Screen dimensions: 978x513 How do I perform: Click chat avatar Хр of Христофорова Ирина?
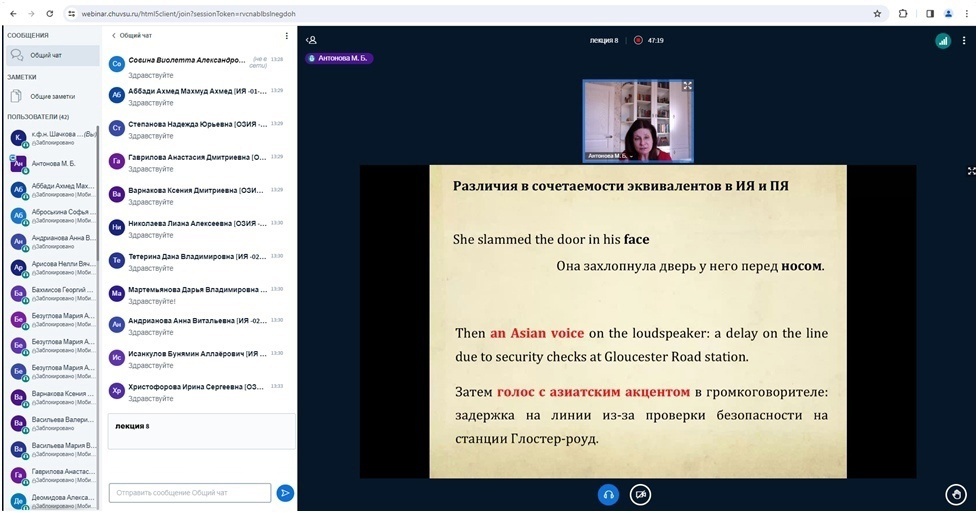(x=117, y=391)
